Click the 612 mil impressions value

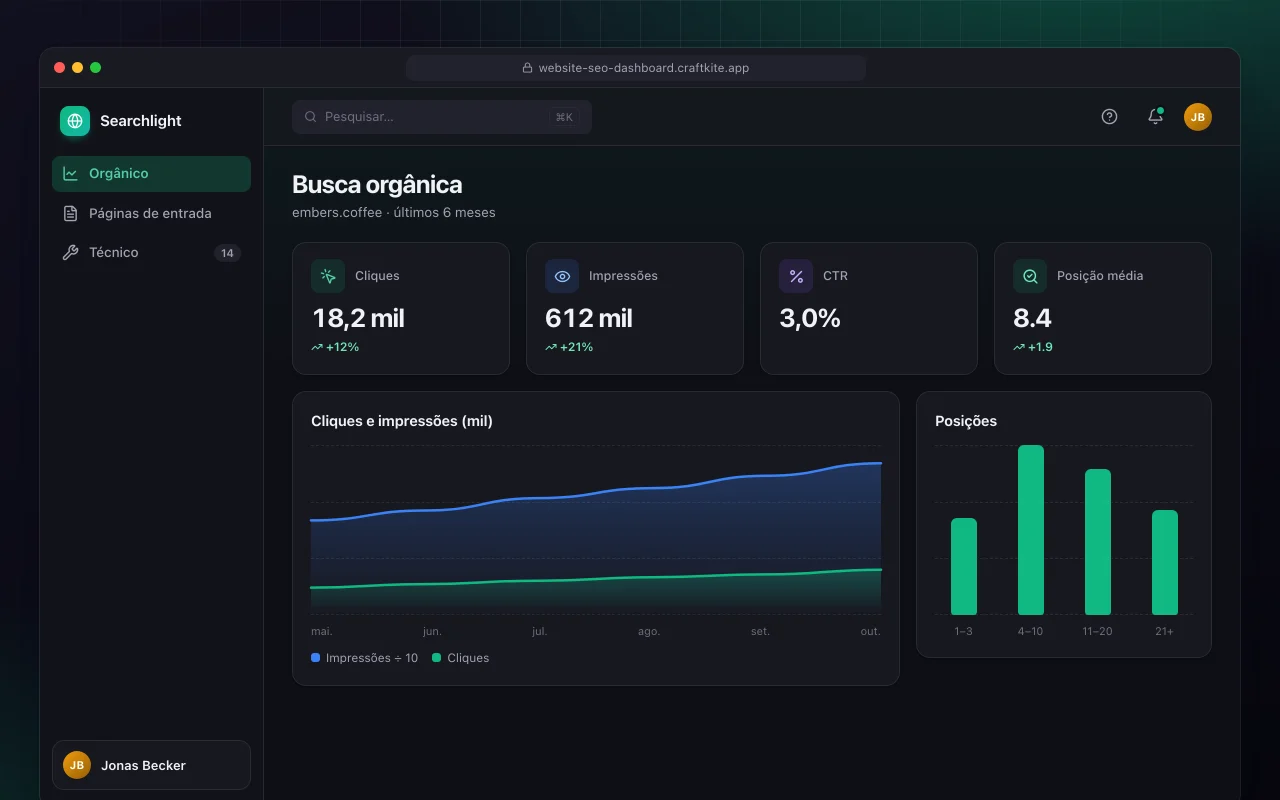(589, 318)
